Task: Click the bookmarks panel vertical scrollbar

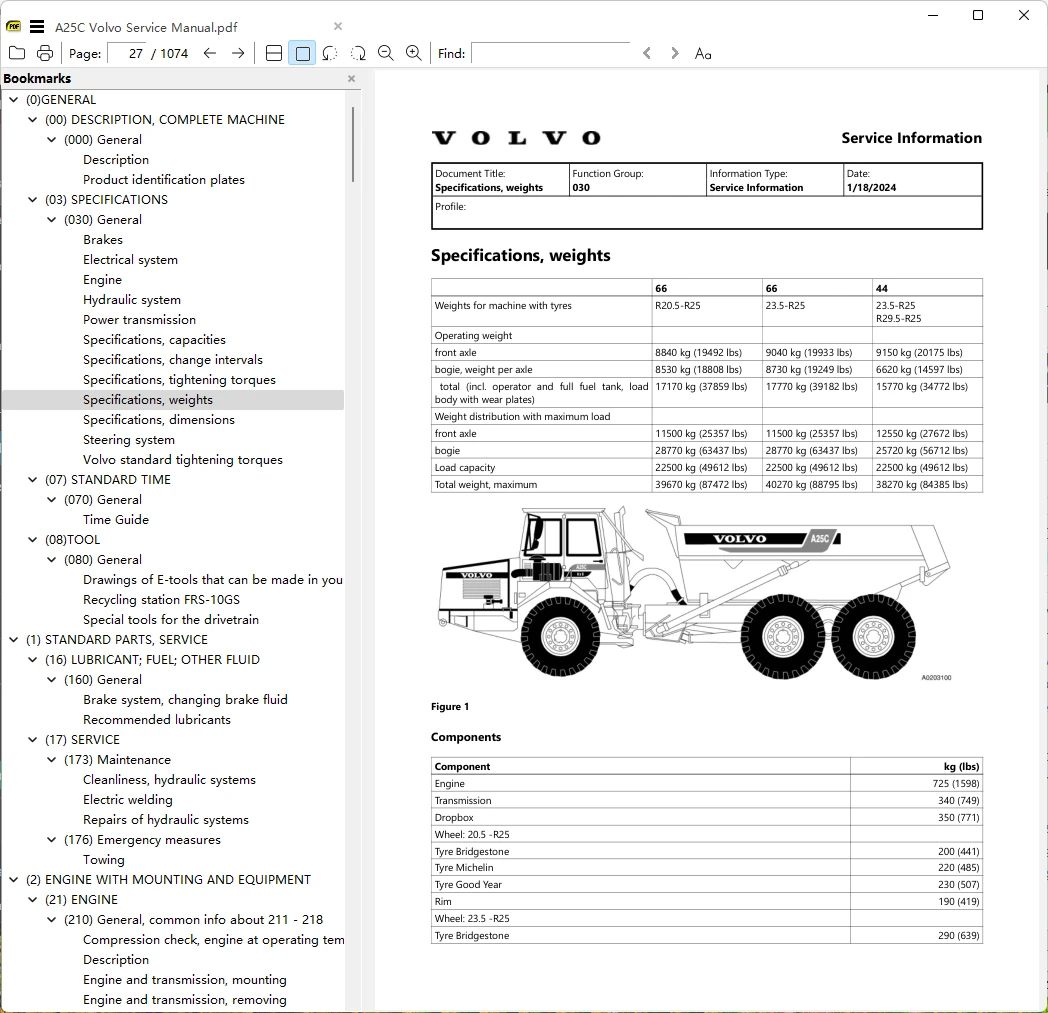Action: (352, 144)
